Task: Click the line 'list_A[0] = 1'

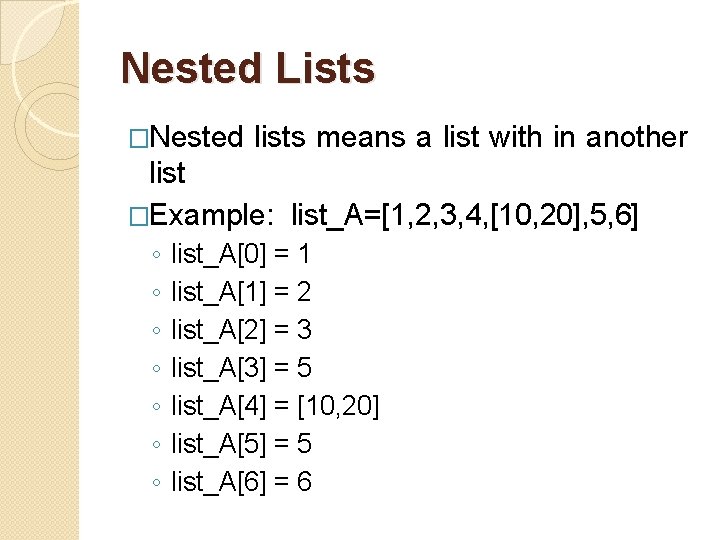Action: (241, 254)
